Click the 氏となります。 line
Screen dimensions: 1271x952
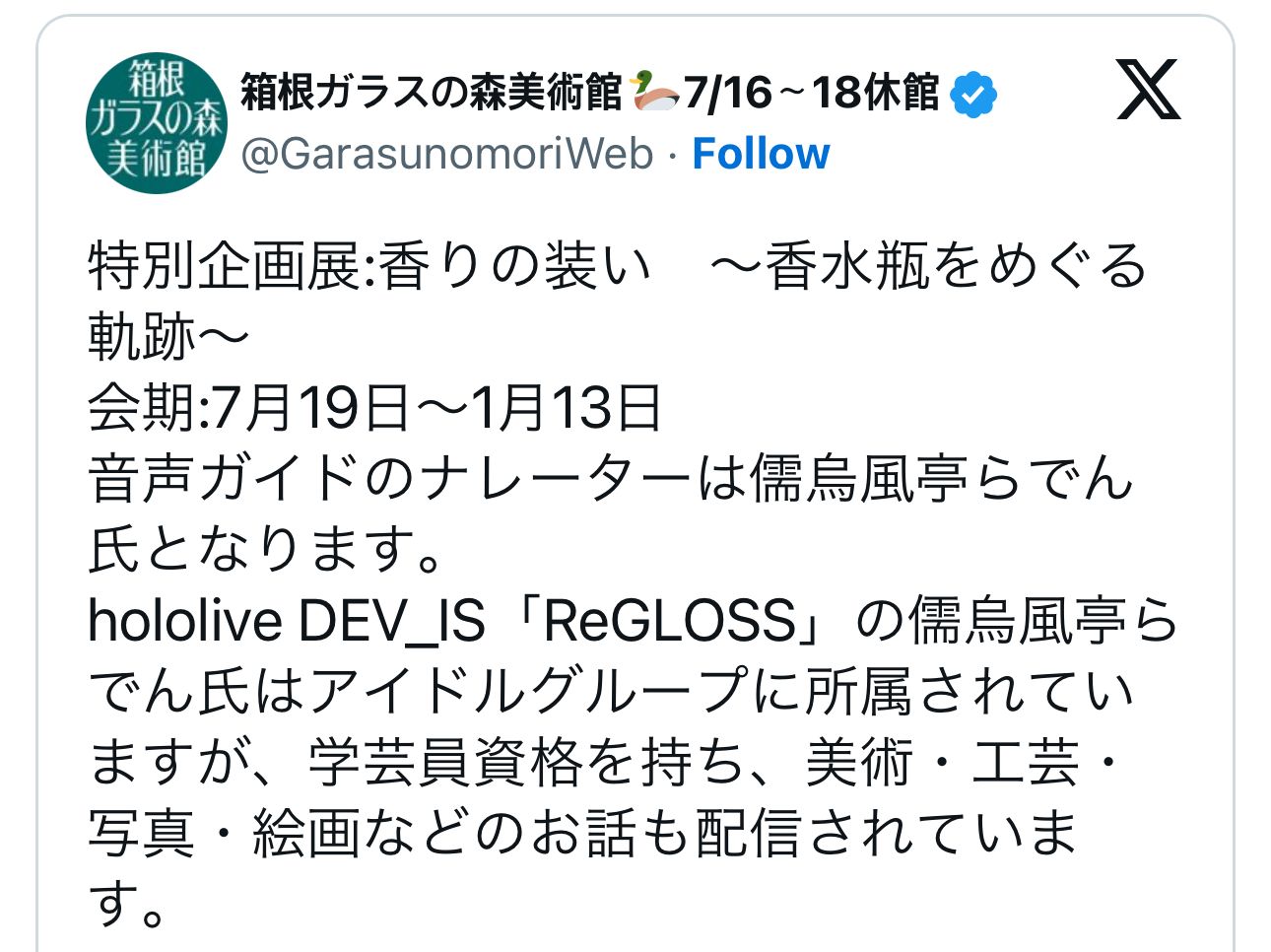[x=266, y=550]
